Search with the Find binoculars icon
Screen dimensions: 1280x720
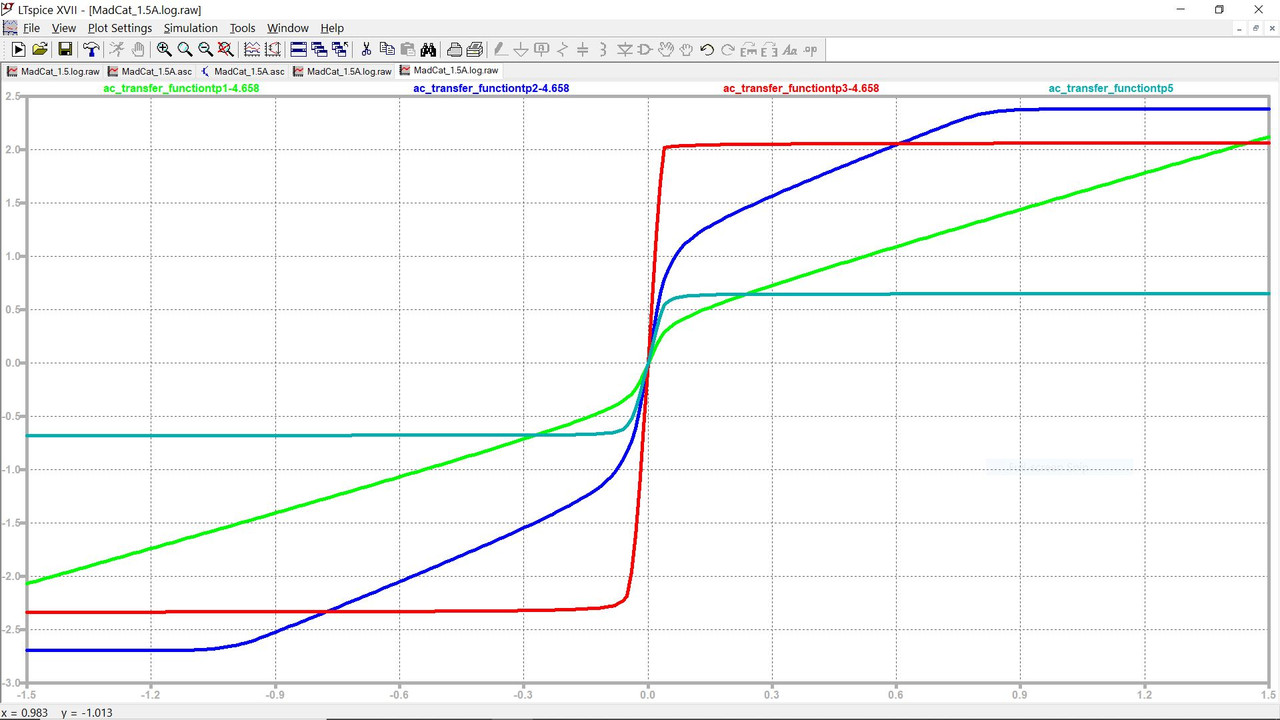tap(428, 49)
